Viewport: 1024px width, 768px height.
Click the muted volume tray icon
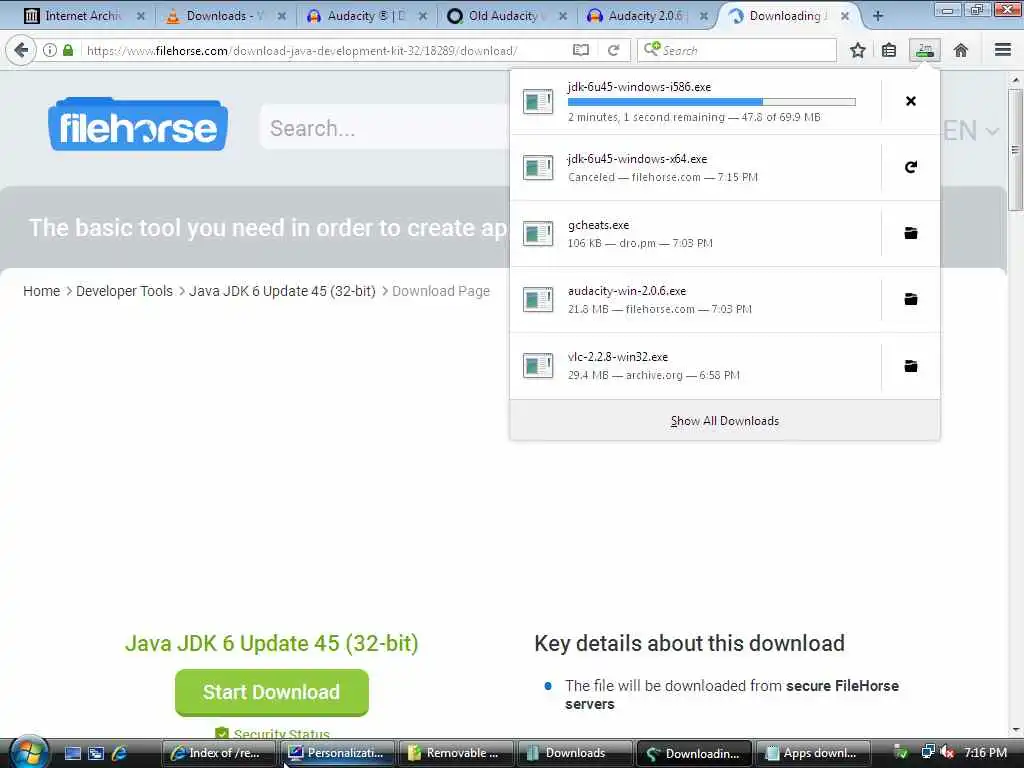click(x=947, y=753)
